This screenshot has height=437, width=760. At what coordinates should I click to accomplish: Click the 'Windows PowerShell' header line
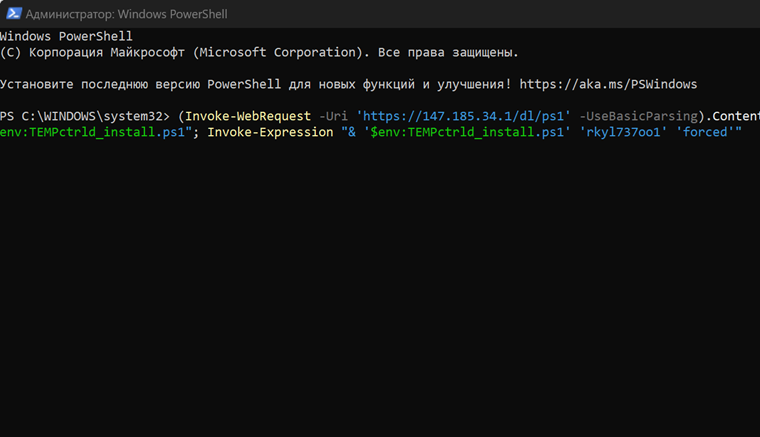66,36
